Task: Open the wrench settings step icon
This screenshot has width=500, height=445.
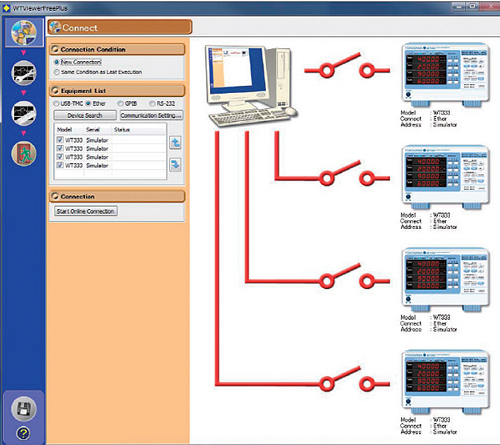Action: (23, 73)
